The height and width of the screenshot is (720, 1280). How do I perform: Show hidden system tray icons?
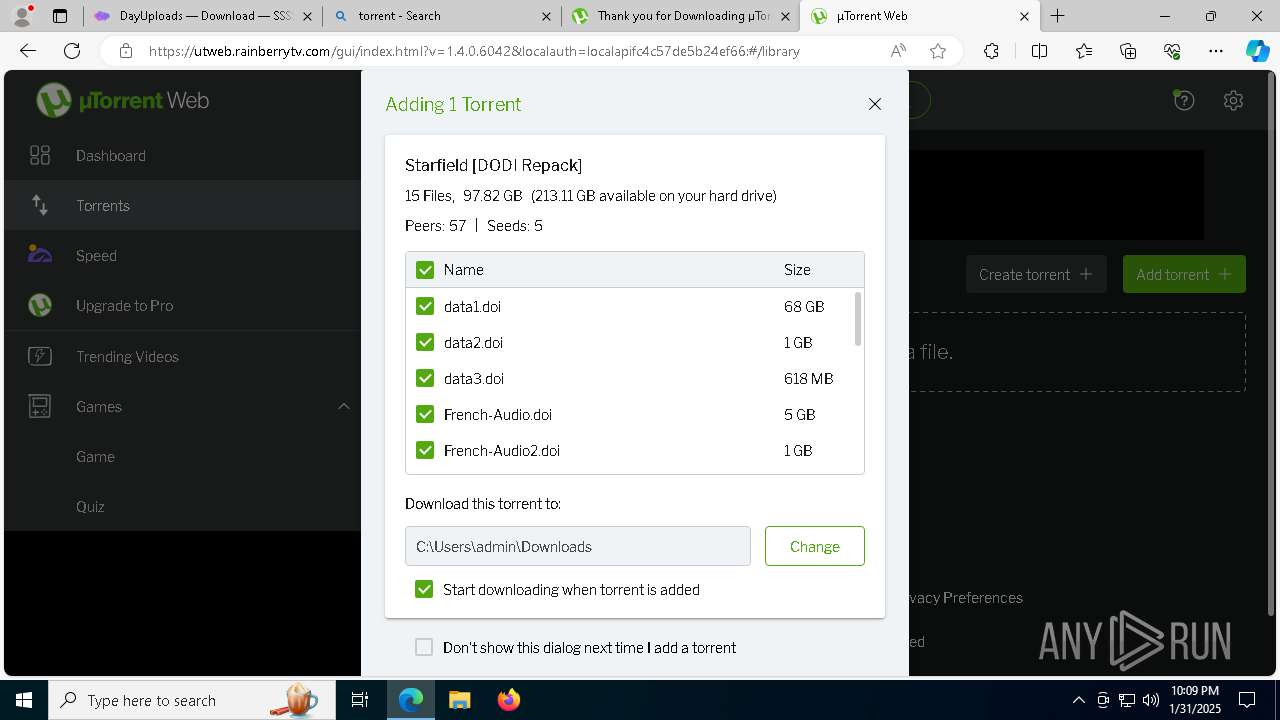[x=1078, y=700]
